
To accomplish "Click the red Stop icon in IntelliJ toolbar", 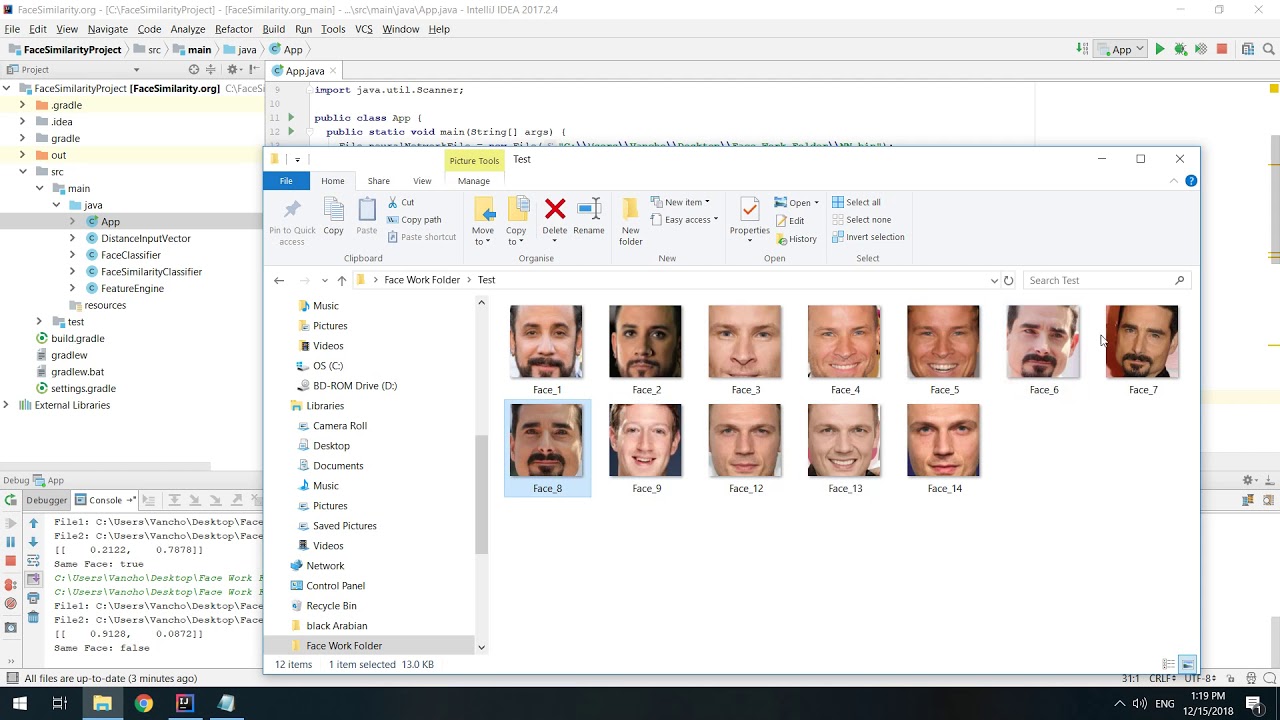I will (1222, 49).
